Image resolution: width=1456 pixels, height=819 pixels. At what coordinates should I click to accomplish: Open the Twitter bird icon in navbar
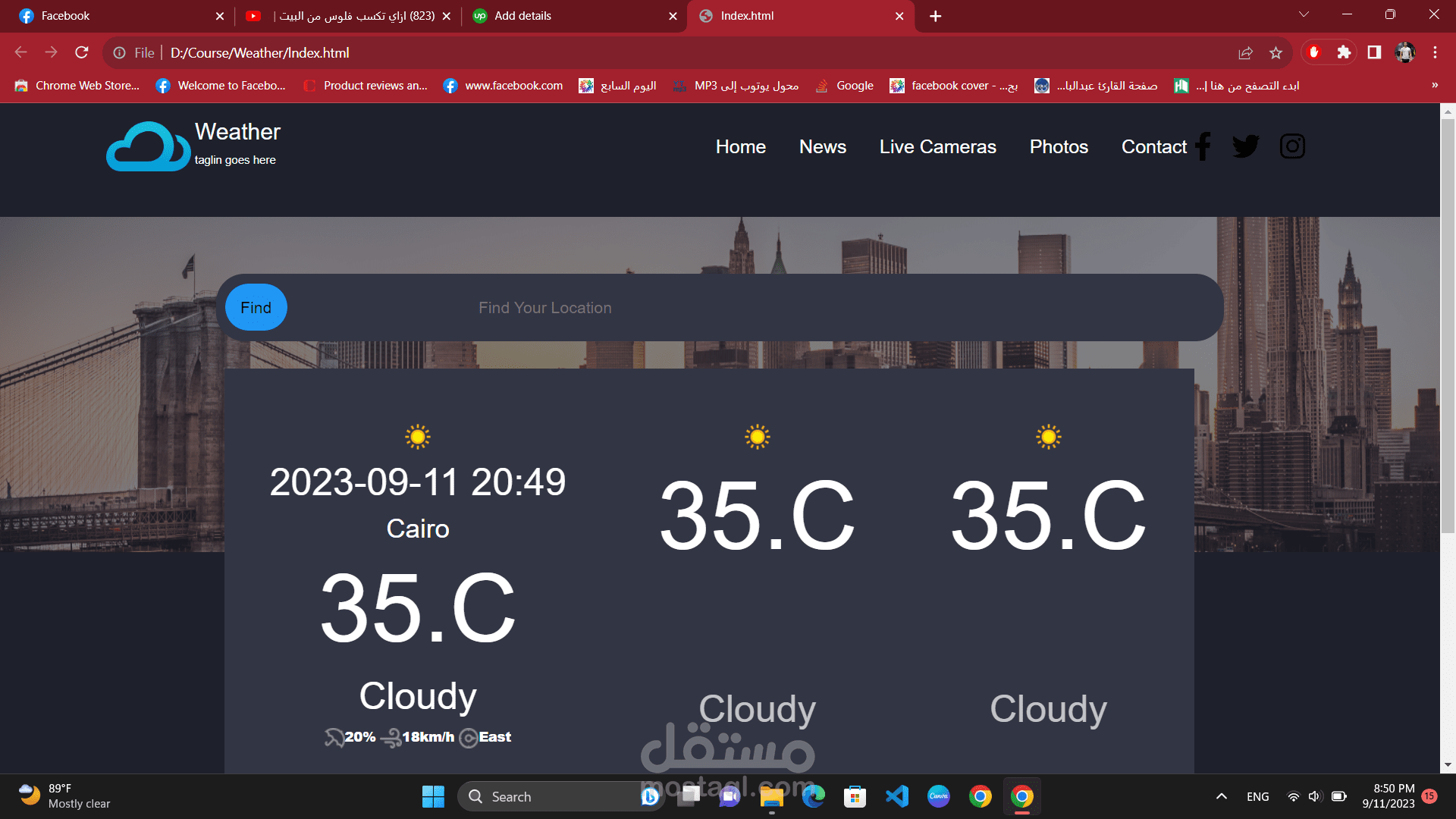coord(1246,146)
